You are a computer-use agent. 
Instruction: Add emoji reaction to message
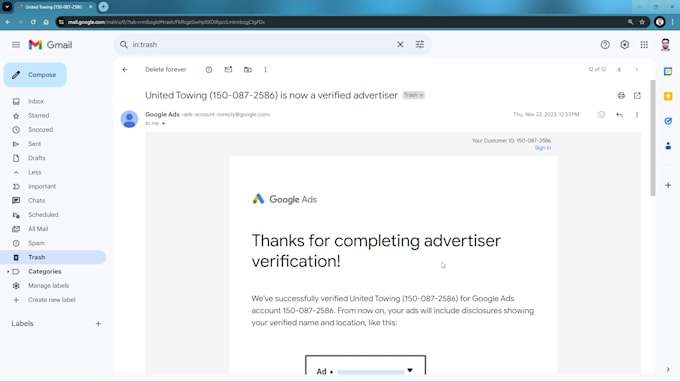[602, 114]
